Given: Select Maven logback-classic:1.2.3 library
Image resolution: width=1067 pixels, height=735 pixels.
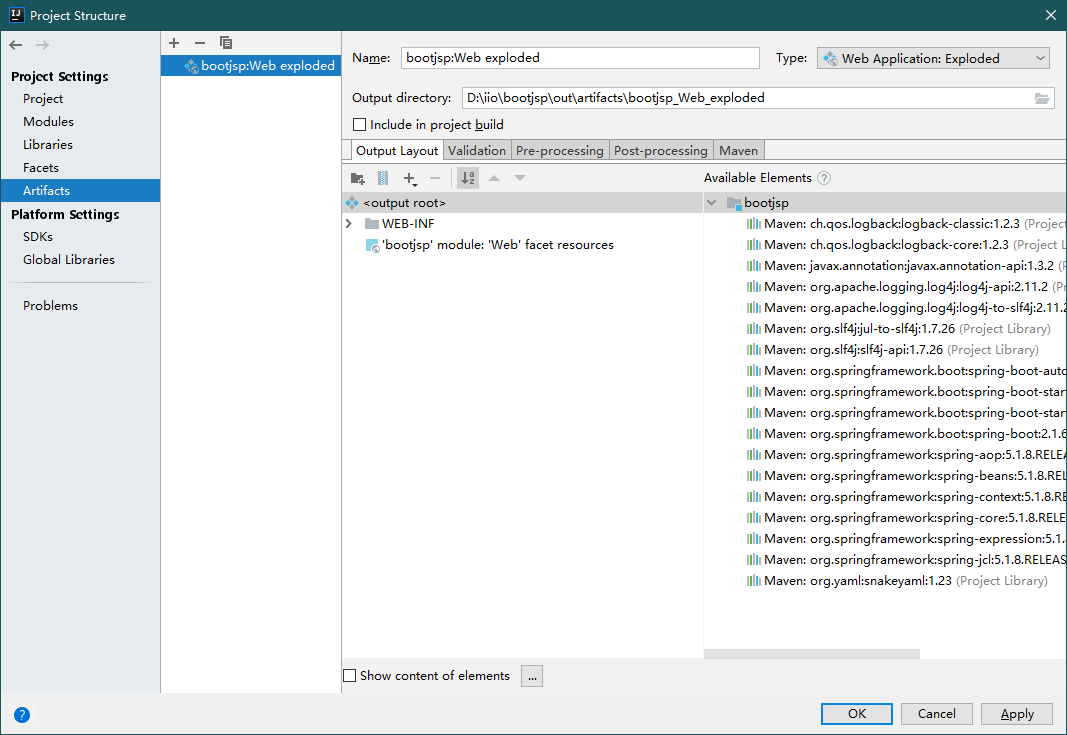Looking at the screenshot, I should tap(906, 224).
